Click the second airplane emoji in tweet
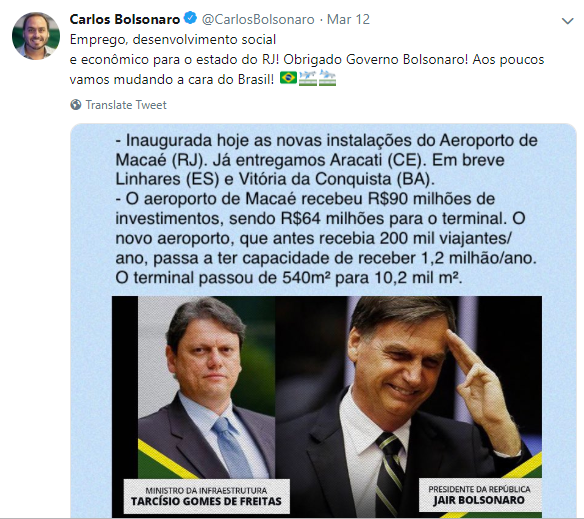 coord(327,77)
